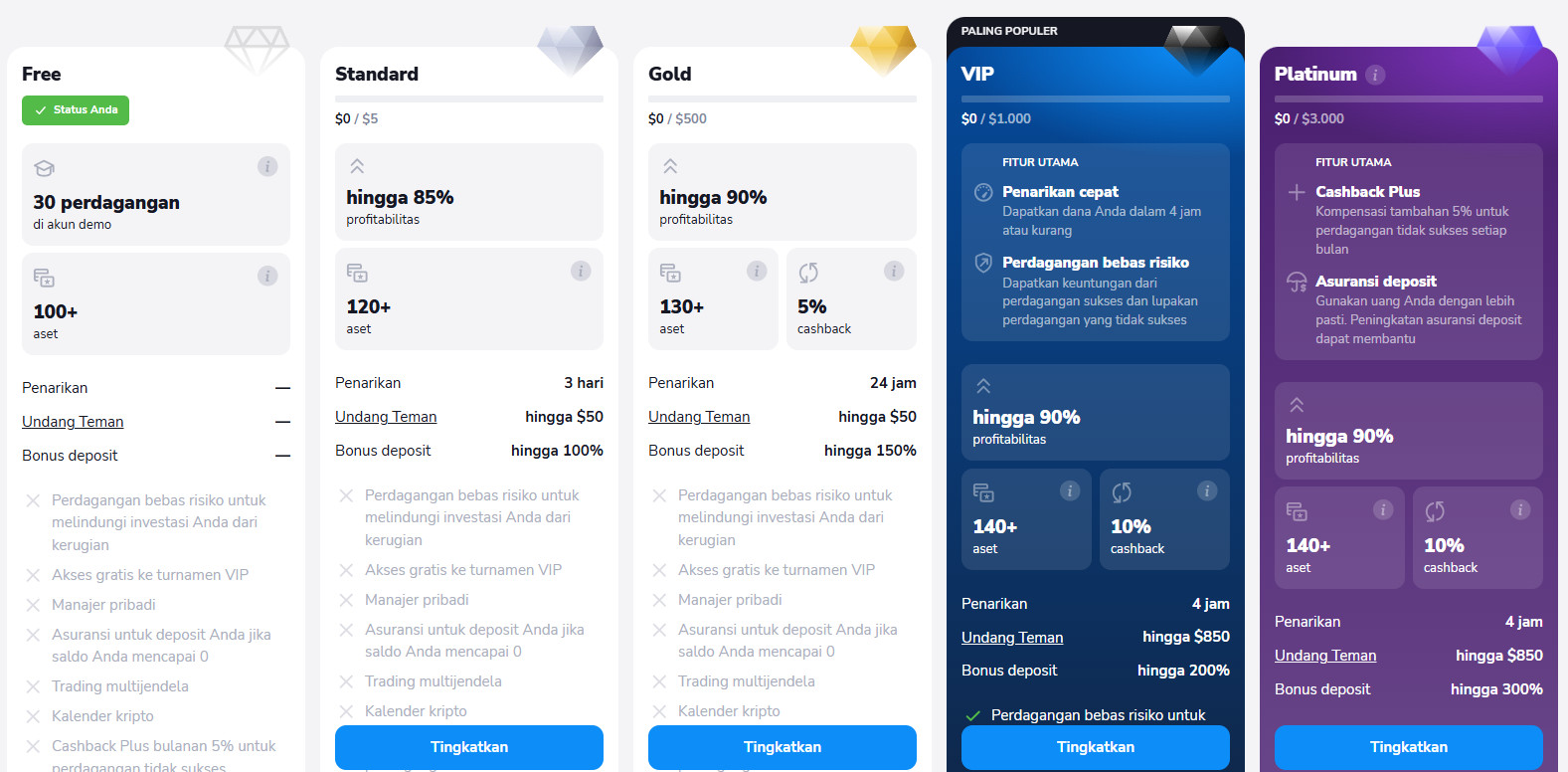Screen dimensions: 1568x772
Task: Click the VIP risk-free trading checkmark
Action: (x=973, y=715)
